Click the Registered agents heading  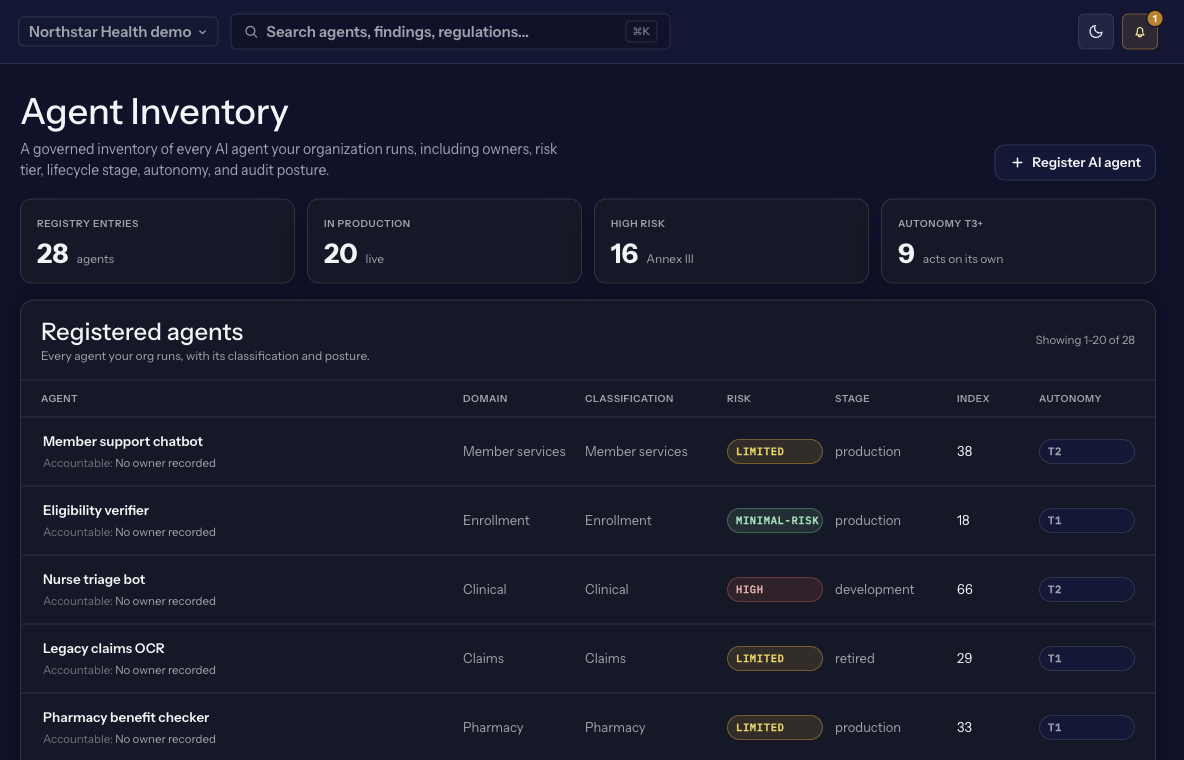(142, 332)
